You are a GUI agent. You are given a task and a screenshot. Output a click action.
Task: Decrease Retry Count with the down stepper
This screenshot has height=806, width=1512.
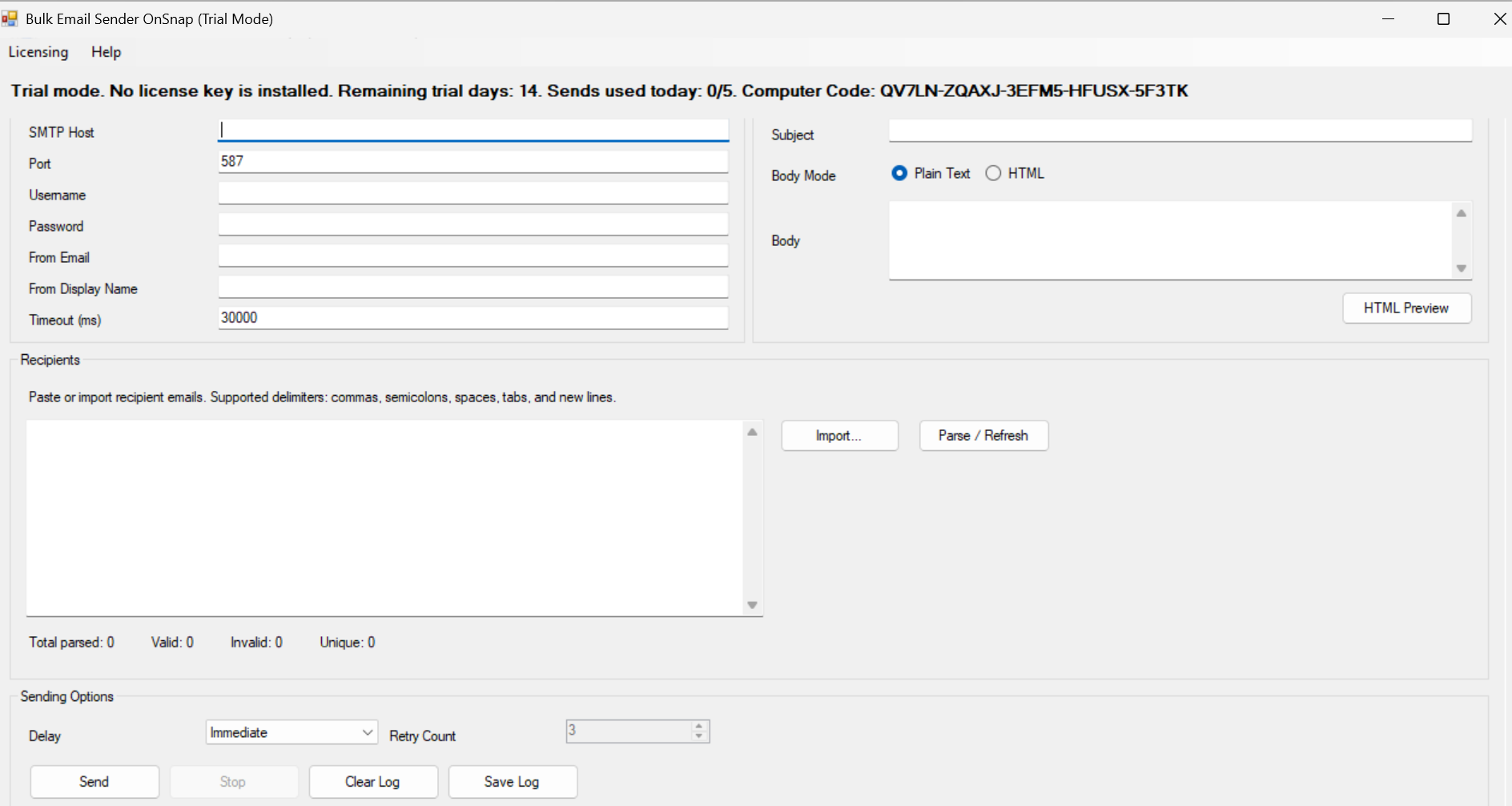698,736
